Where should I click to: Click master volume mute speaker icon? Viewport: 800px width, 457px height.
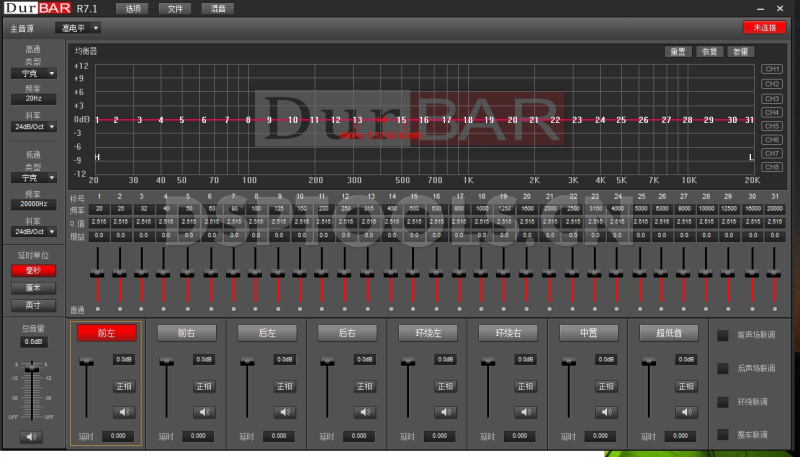[32, 436]
